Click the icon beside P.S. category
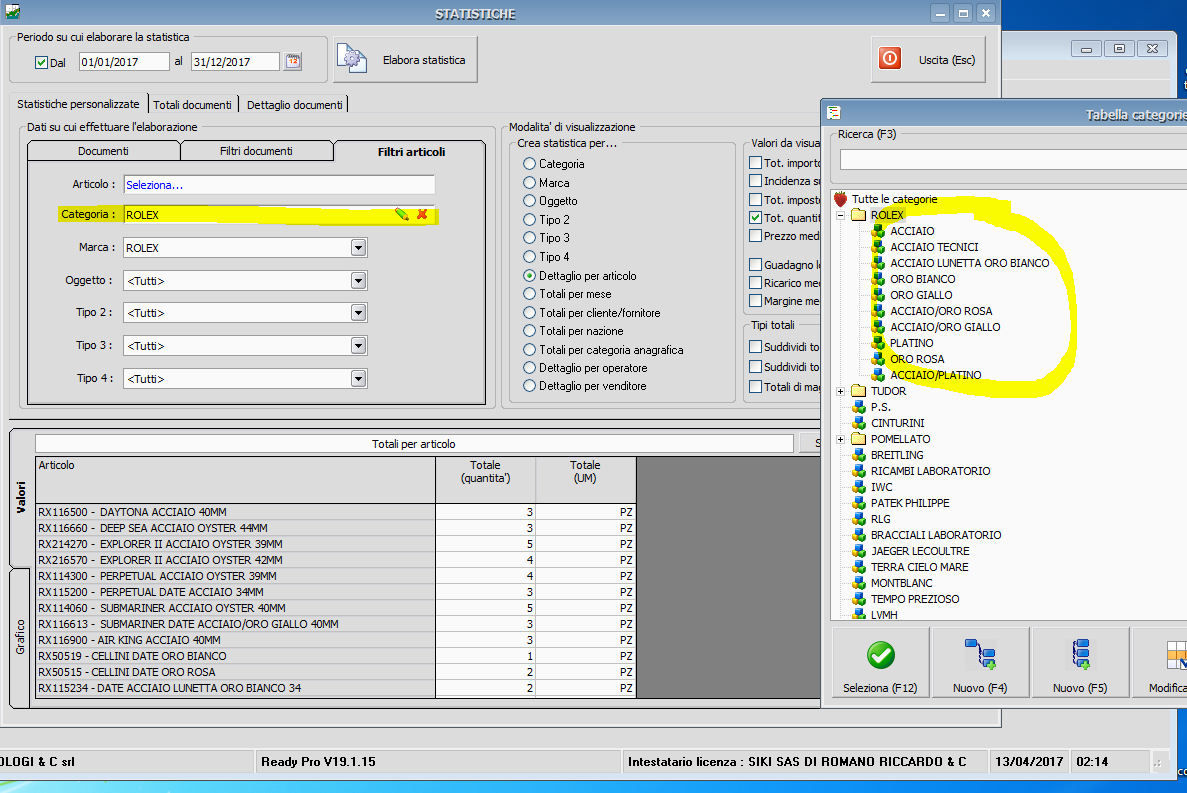The width and height of the screenshot is (1187, 793). coord(858,407)
